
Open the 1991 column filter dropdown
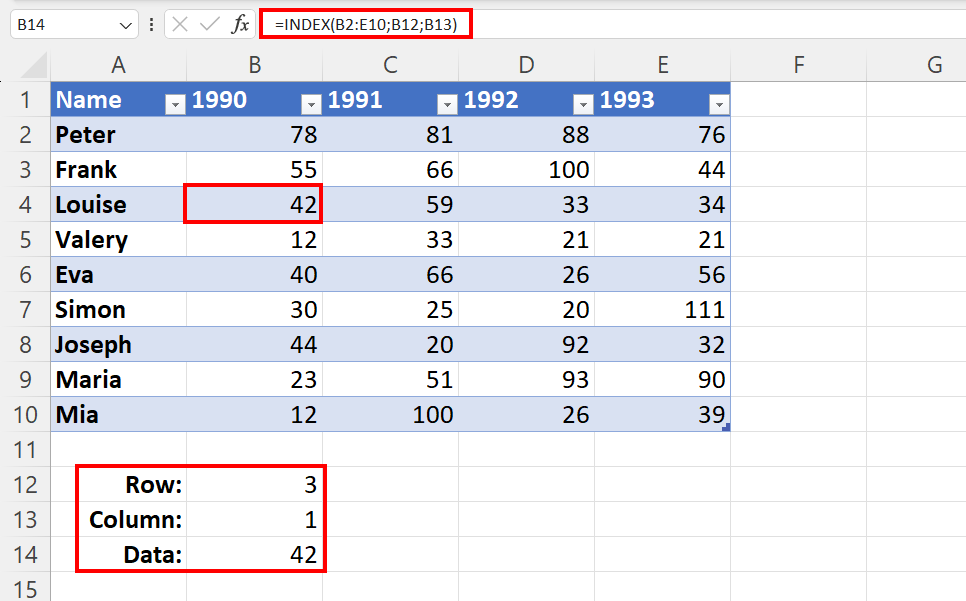[447, 105]
